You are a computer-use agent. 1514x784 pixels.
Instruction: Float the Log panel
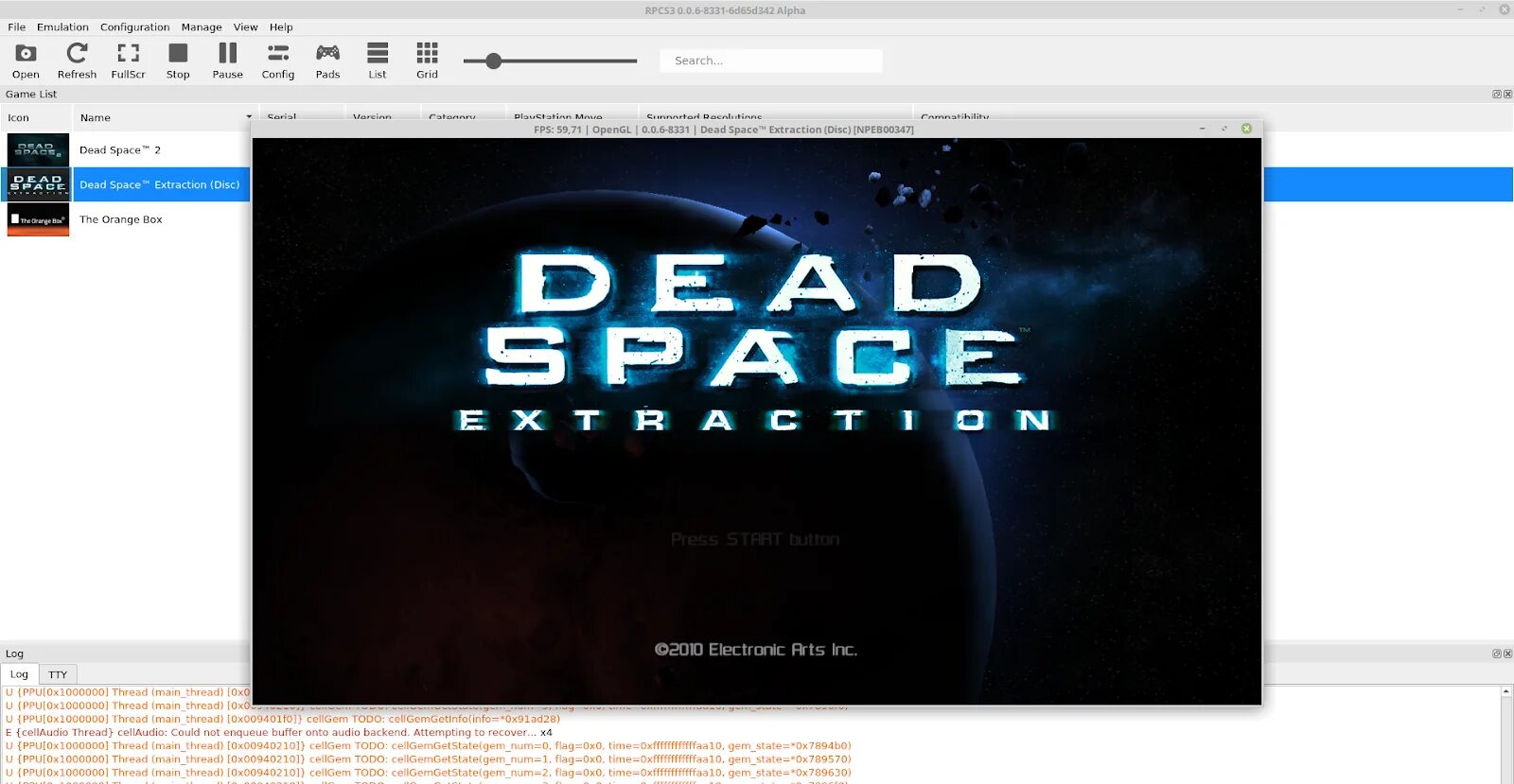pyautogui.click(x=1497, y=653)
